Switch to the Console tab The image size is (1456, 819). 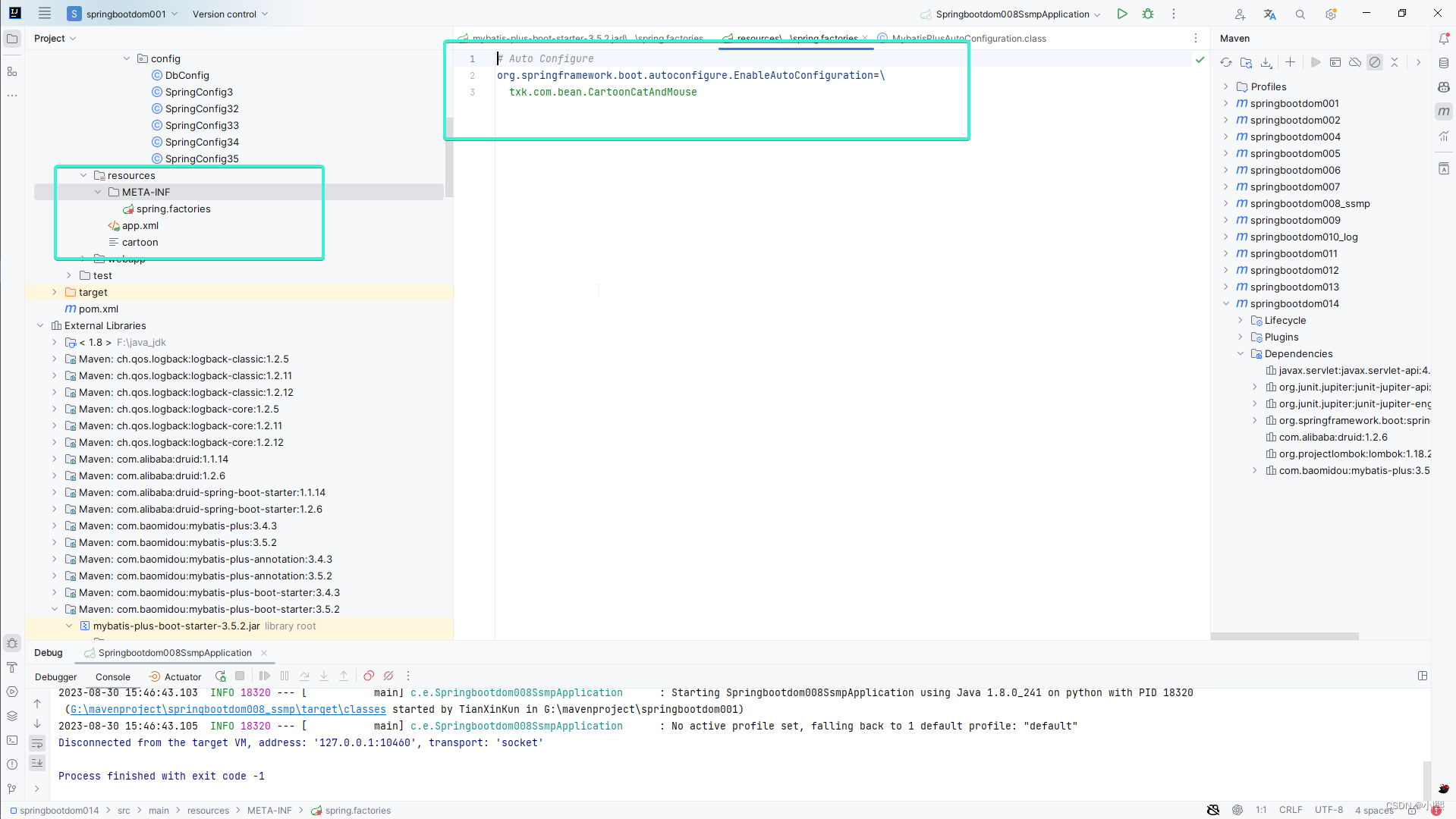pyautogui.click(x=113, y=676)
